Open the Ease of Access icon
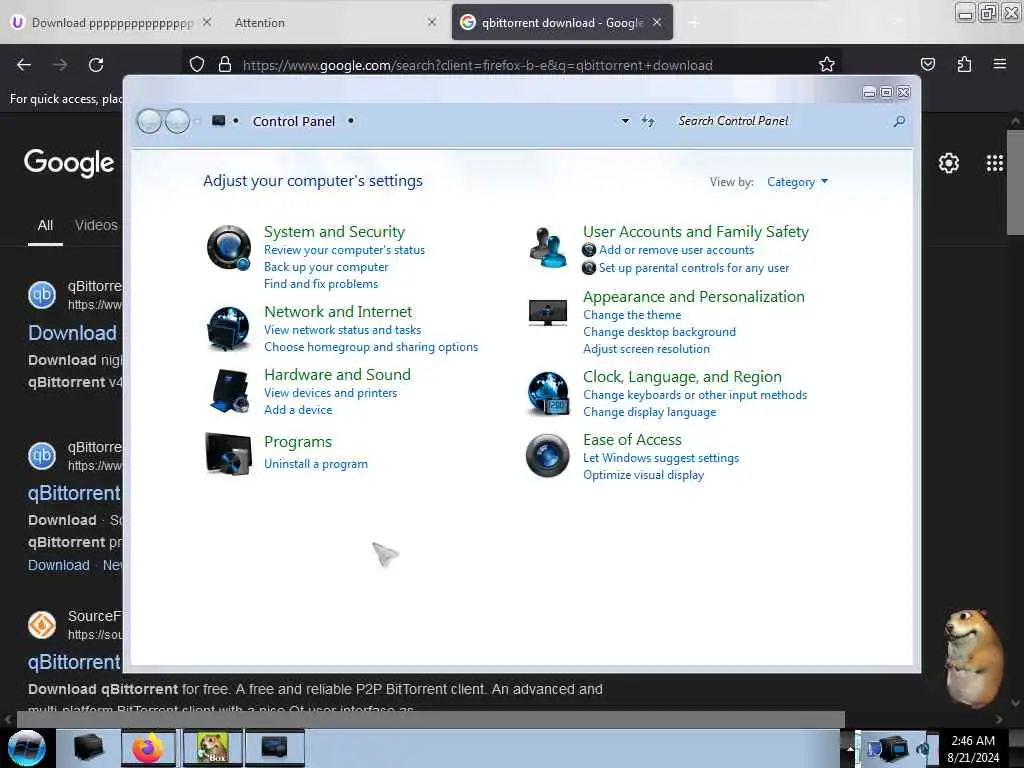Screen dimensions: 1024x768 tap(547, 455)
